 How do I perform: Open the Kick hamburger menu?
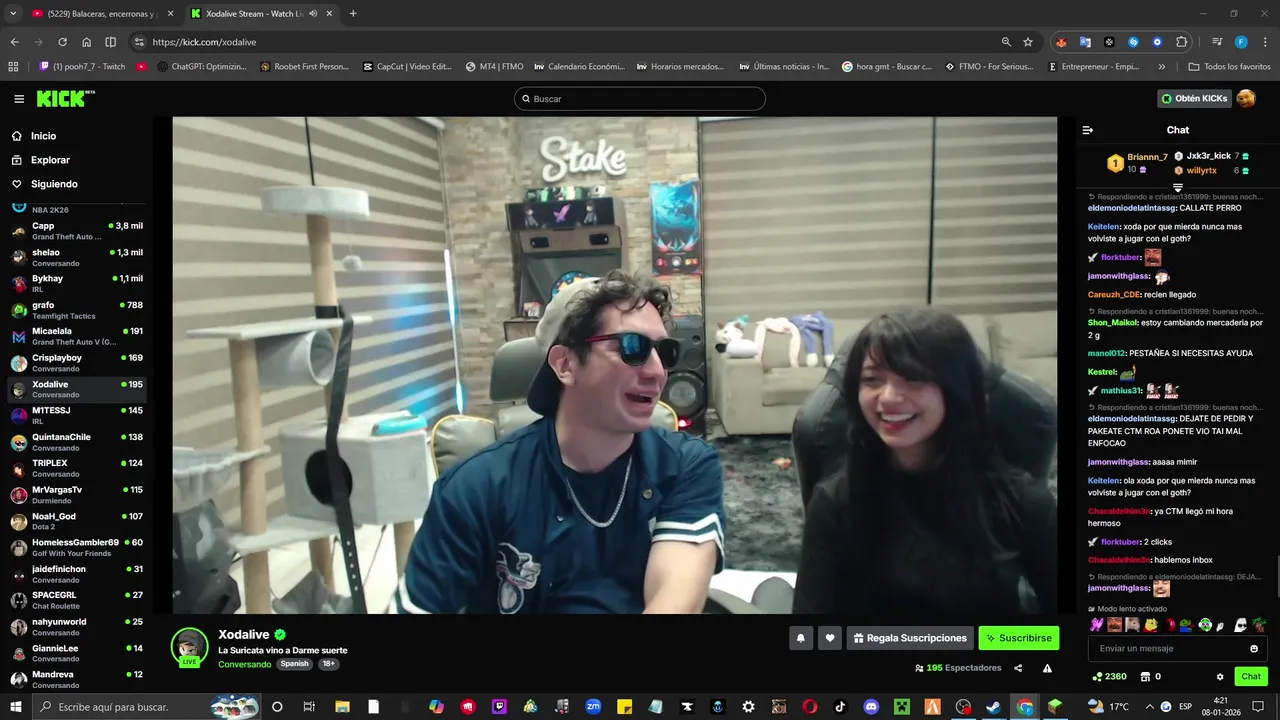click(x=19, y=99)
